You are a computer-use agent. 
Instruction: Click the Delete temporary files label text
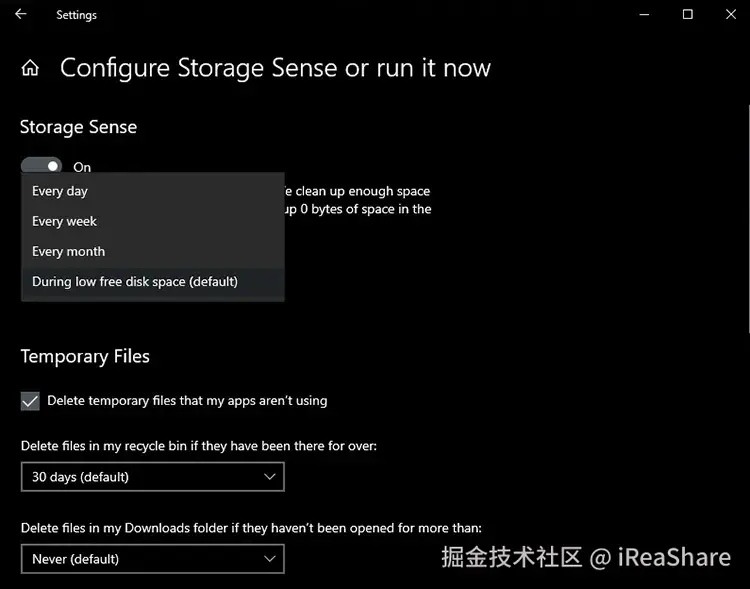pos(187,400)
